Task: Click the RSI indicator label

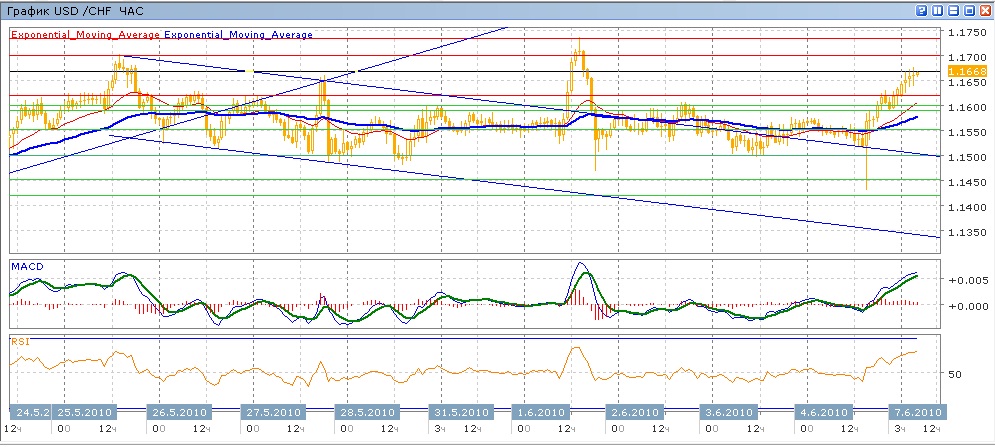Action: (20, 341)
